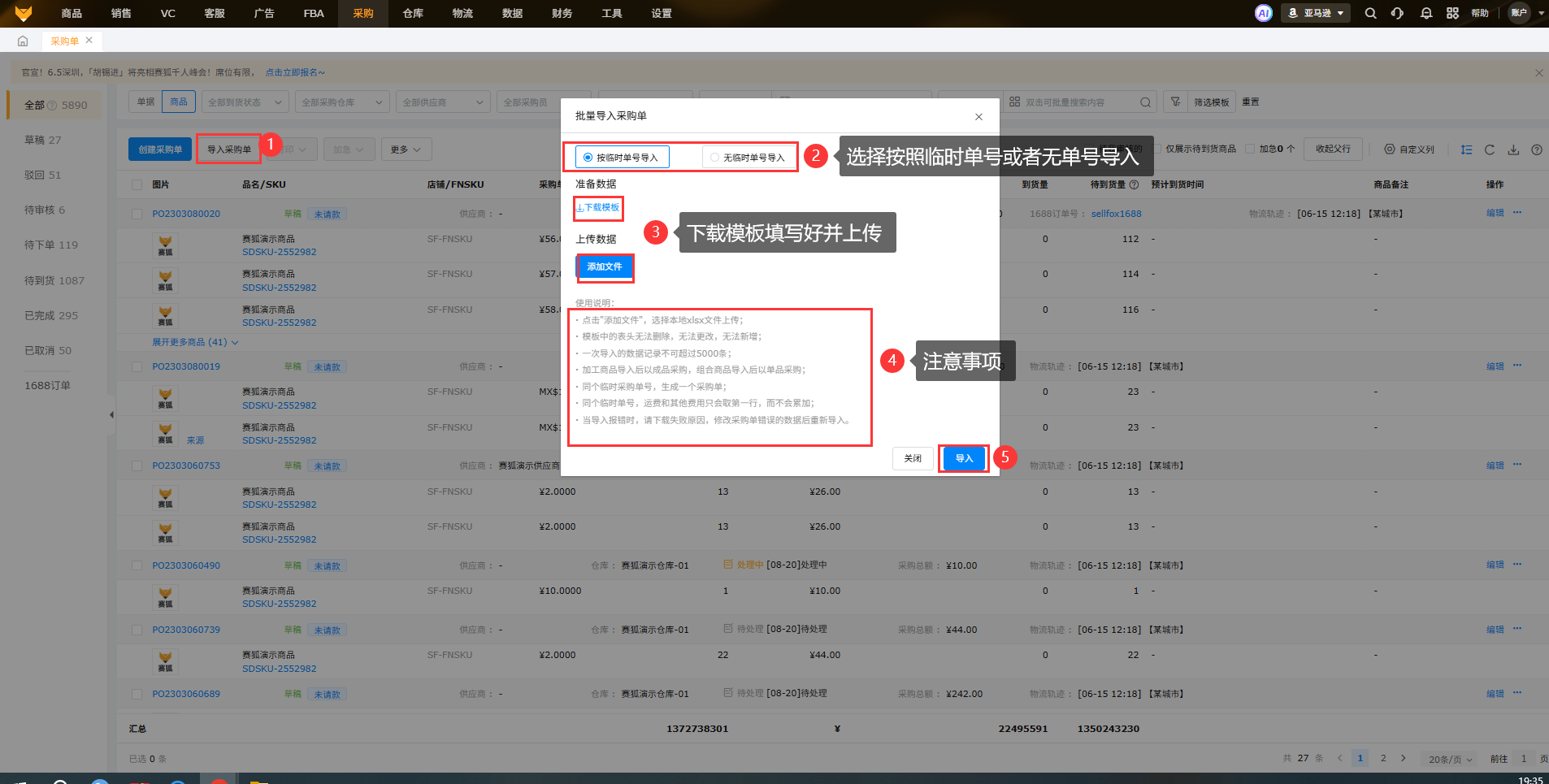
Task: Open the notifications bell
Action: tap(1425, 13)
